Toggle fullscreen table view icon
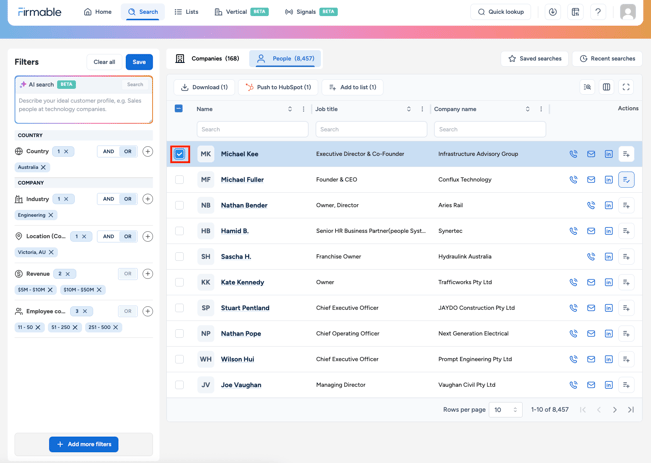 pos(626,87)
